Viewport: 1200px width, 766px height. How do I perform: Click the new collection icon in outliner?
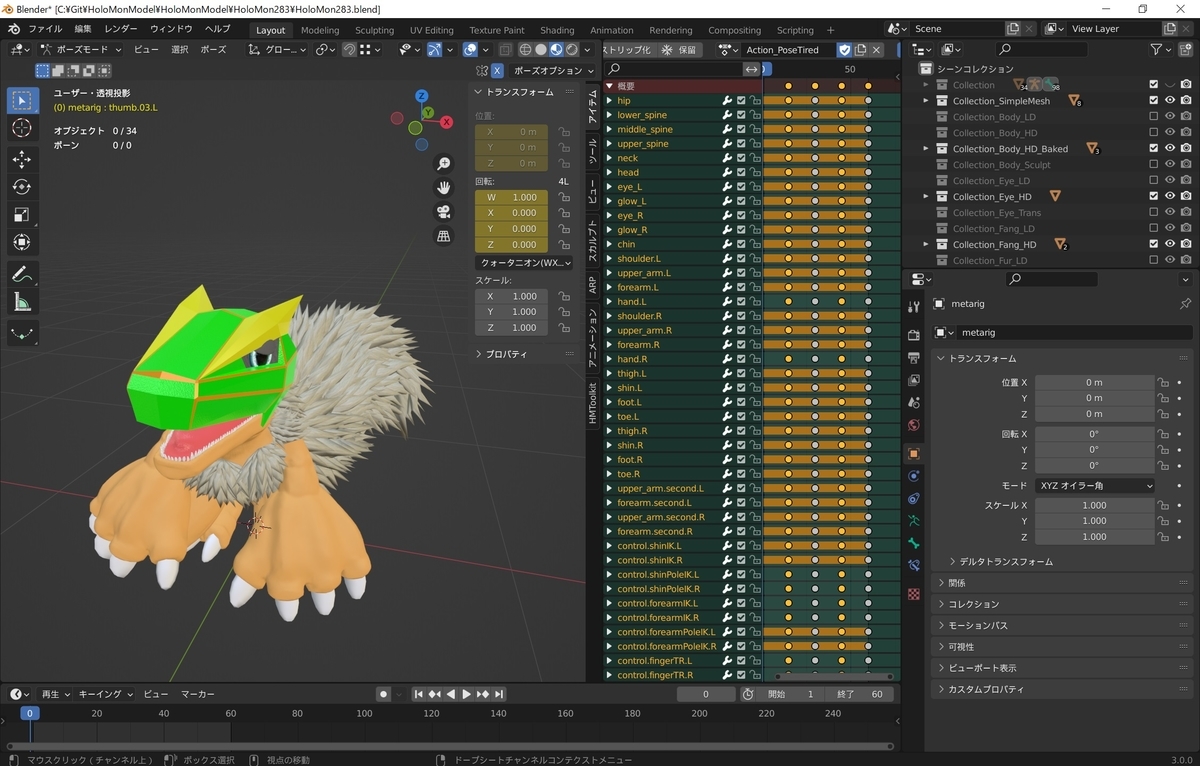[1185, 49]
